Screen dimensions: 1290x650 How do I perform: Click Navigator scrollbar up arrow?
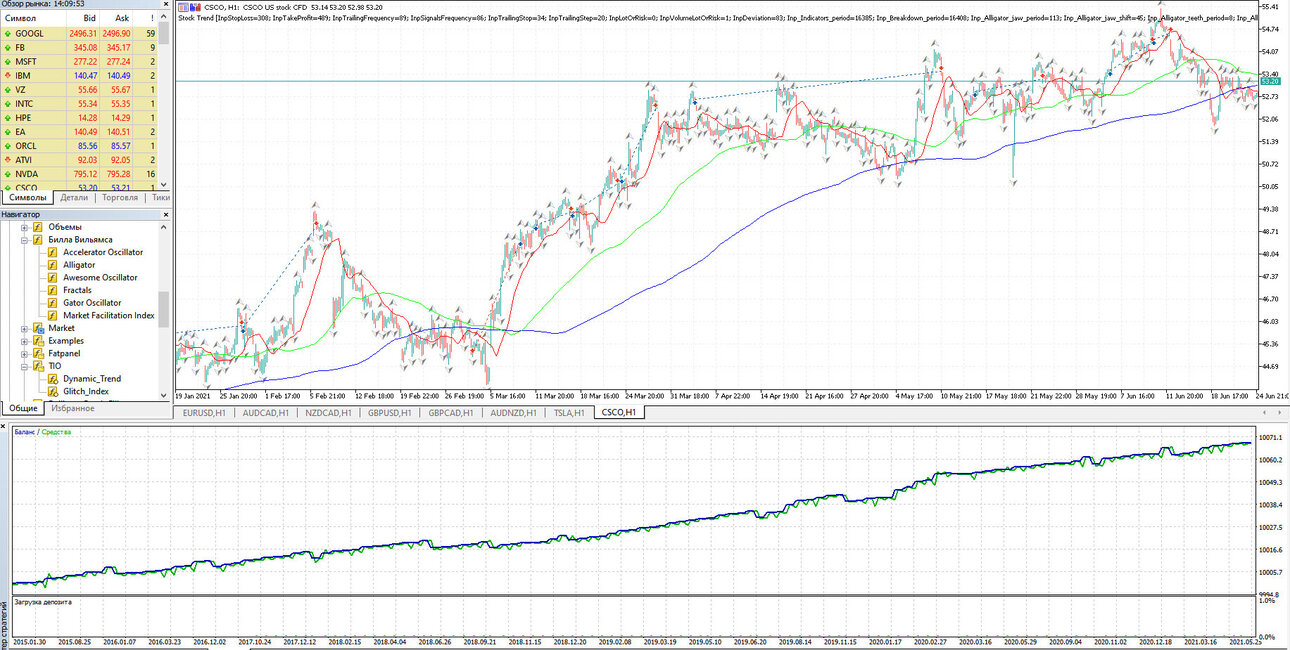(x=164, y=226)
